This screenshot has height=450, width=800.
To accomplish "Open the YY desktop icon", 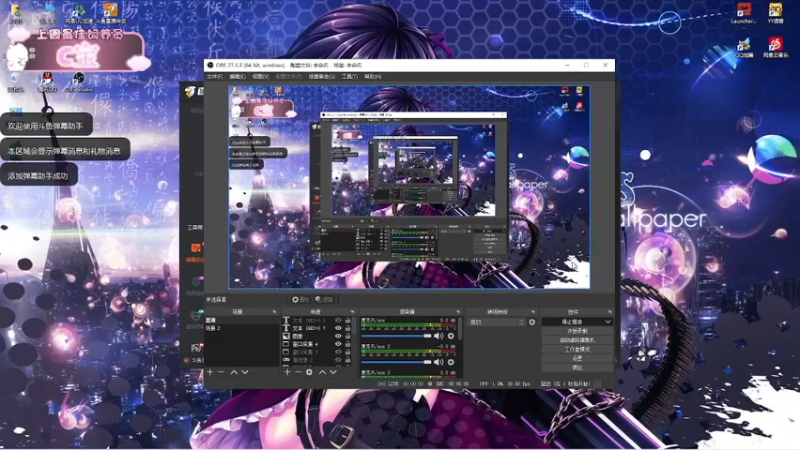I will [x=776, y=14].
